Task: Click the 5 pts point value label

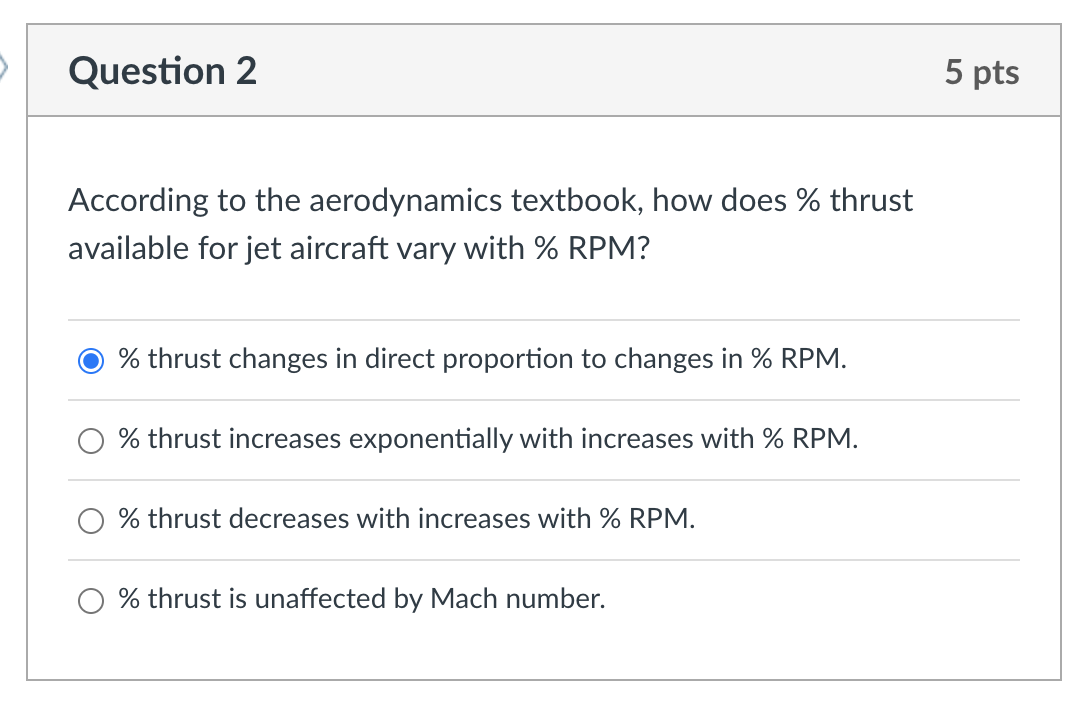Action: pos(982,71)
